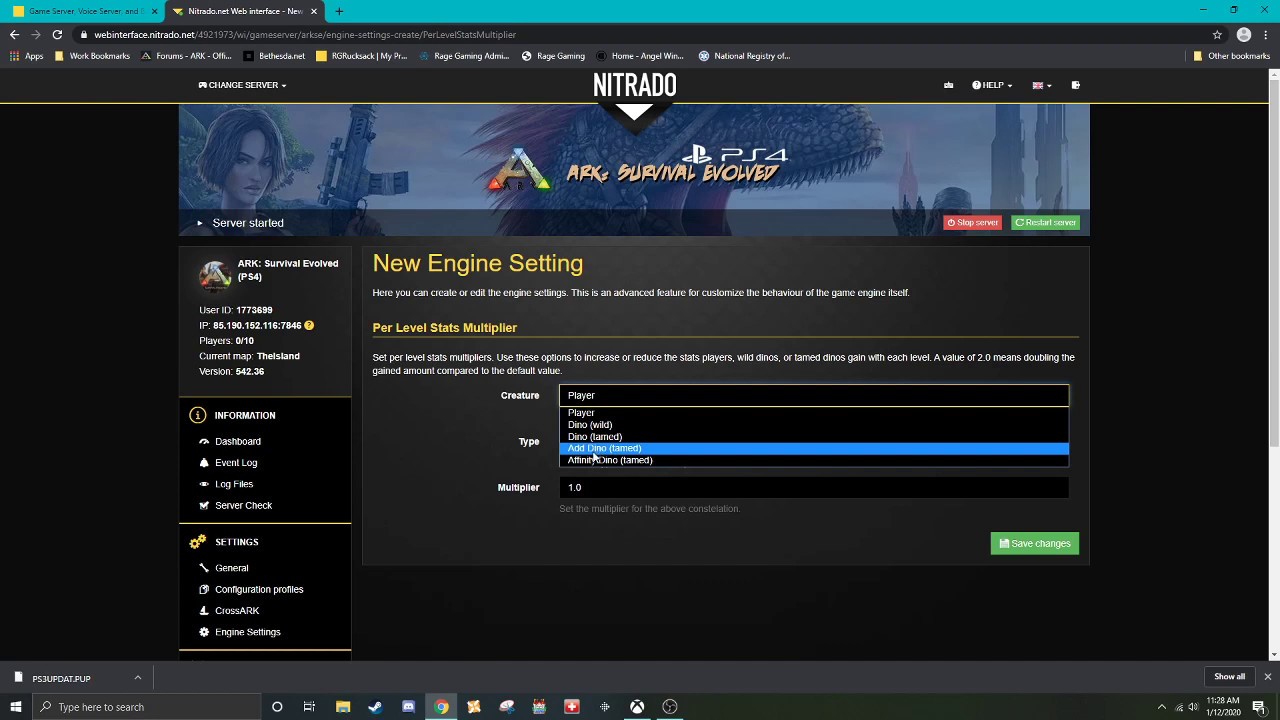Expand PS3UPDAT.PUP download options arrow

(138, 678)
